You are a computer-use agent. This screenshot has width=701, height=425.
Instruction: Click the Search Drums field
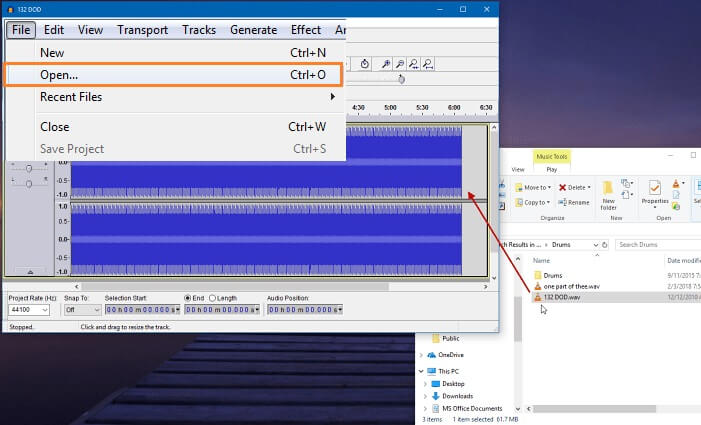pyautogui.click(x=657, y=245)
